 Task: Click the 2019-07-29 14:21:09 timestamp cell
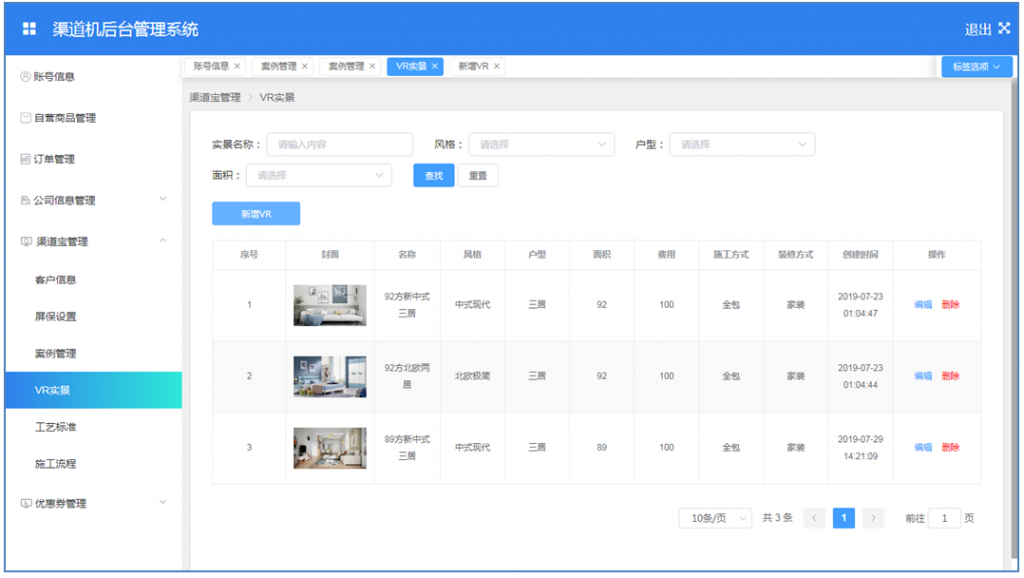coord(860,447)
